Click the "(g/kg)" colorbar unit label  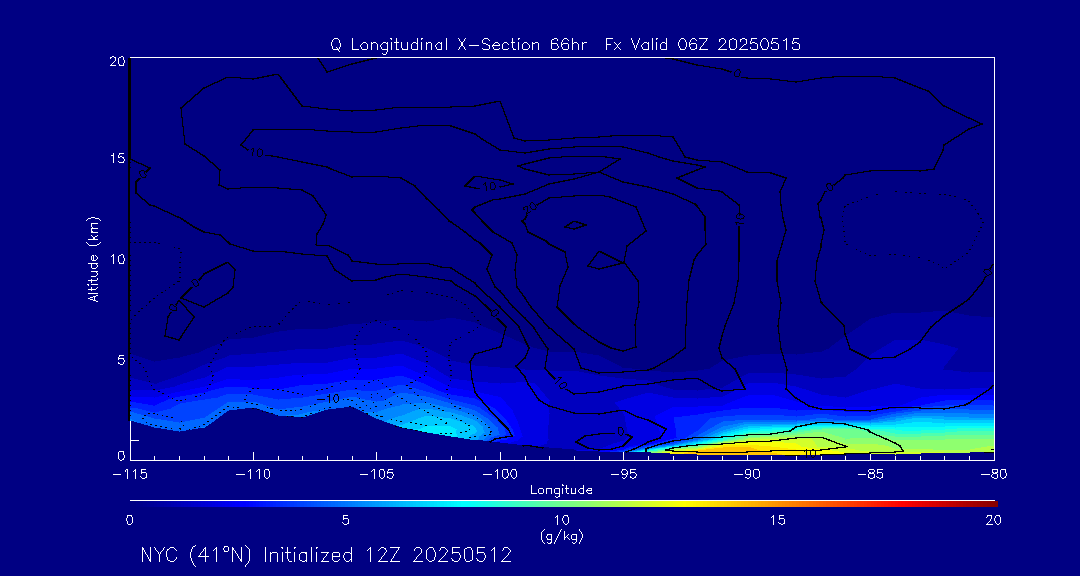(x=561, y=536)
